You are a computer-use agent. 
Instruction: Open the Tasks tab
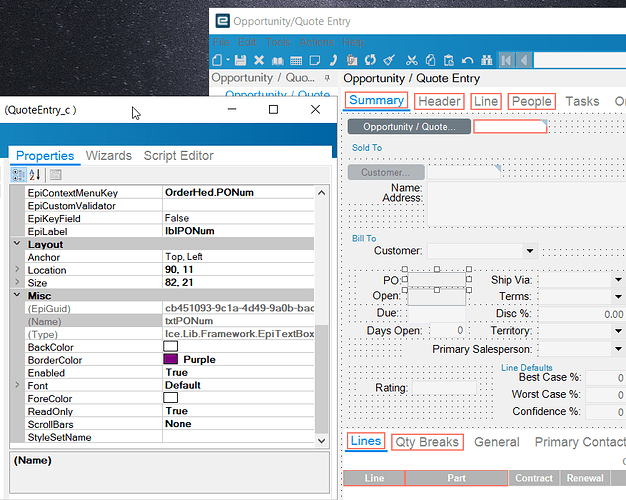click(x=582, y=101)
